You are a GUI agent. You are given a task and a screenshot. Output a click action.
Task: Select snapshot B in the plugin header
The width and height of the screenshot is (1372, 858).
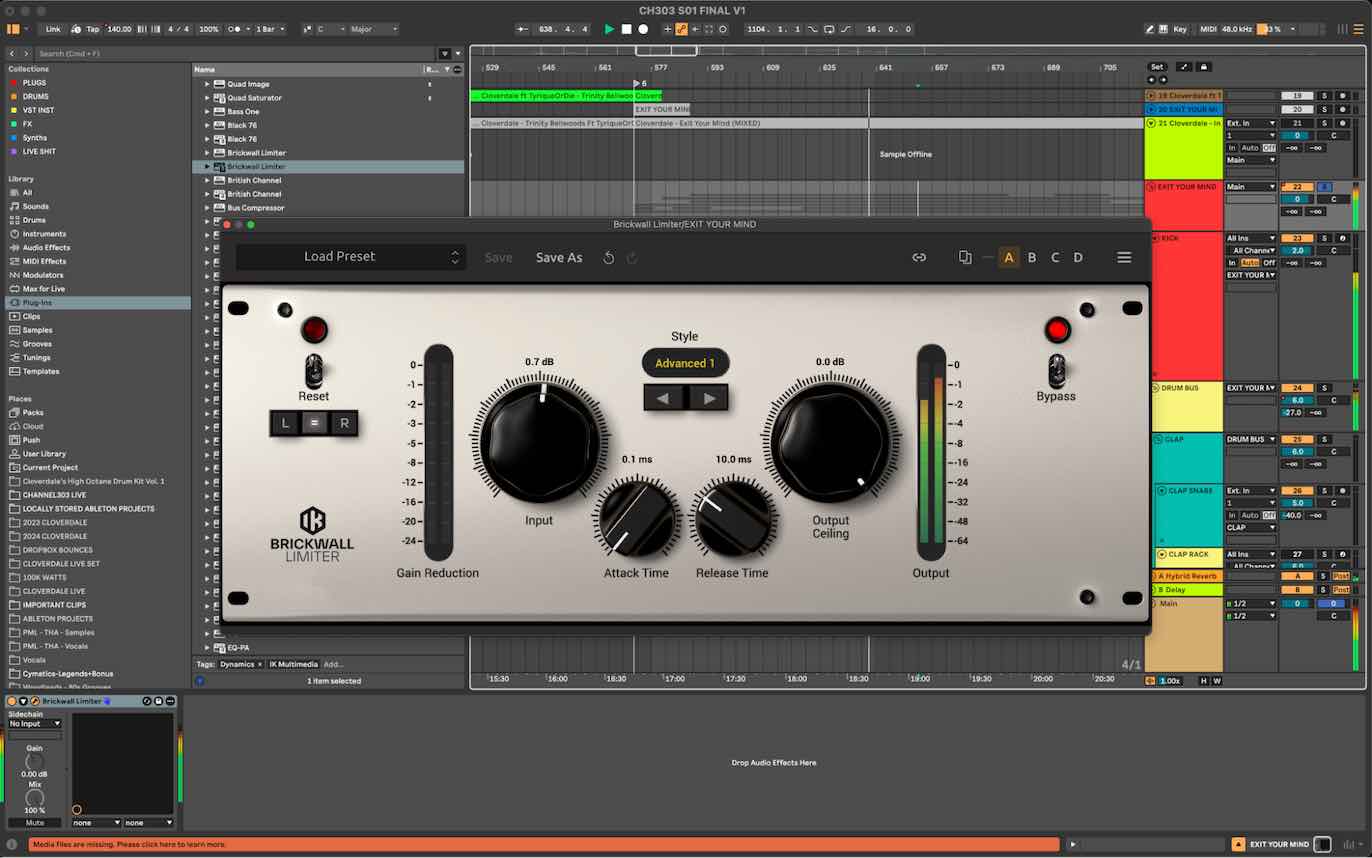1031,257
